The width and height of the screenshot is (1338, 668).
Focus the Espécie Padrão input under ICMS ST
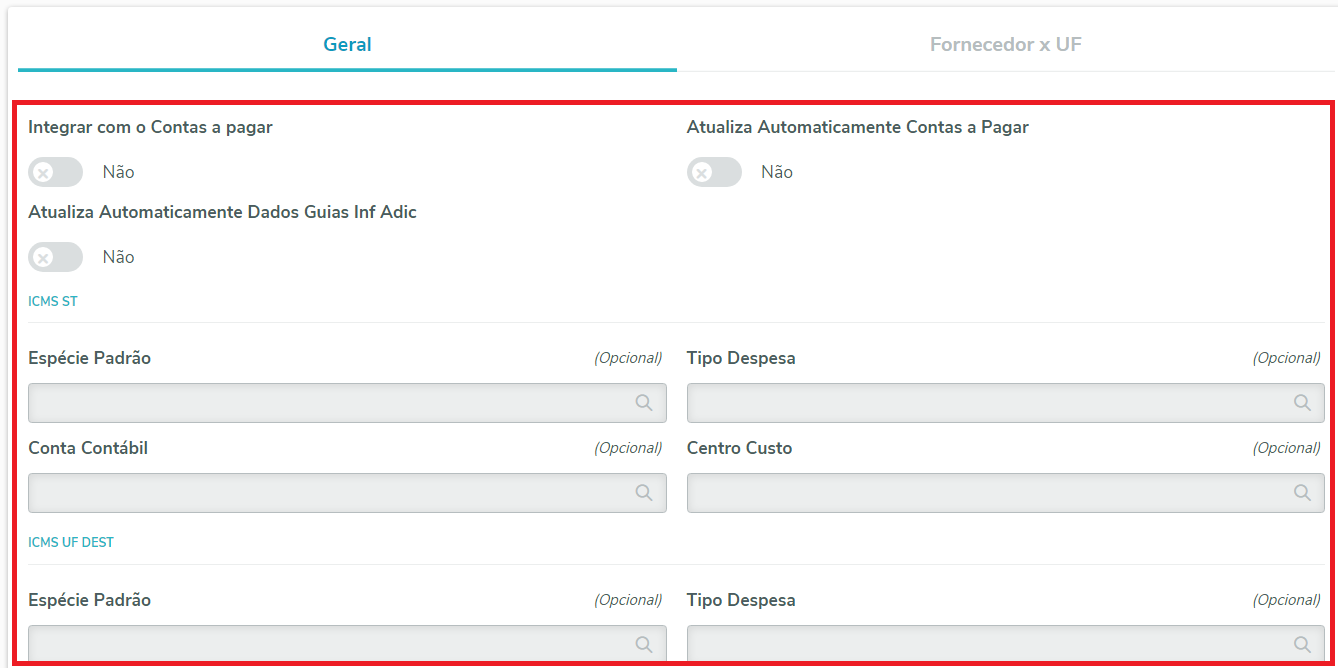330,403
